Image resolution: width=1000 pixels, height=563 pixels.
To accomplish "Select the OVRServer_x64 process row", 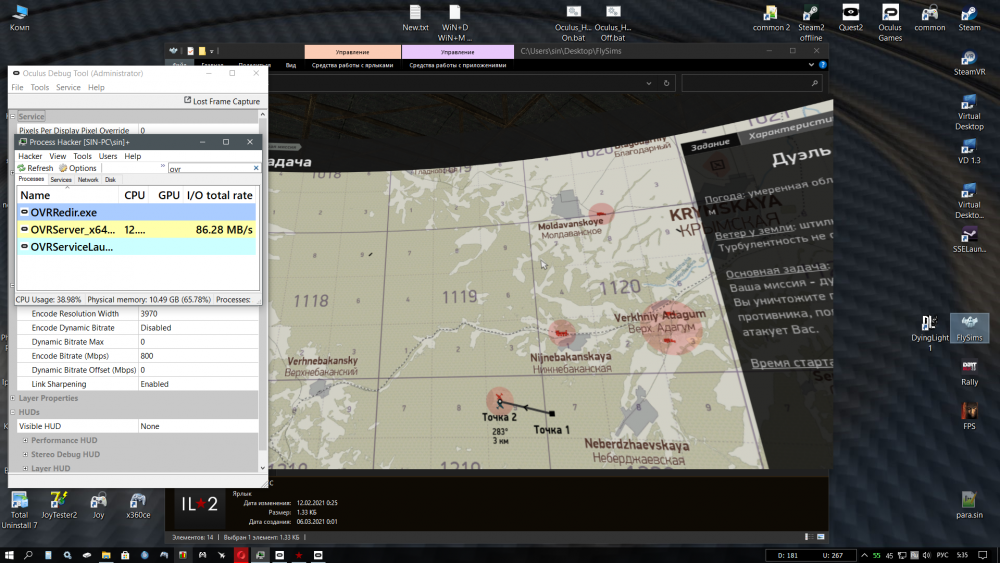I will [136, 230].
